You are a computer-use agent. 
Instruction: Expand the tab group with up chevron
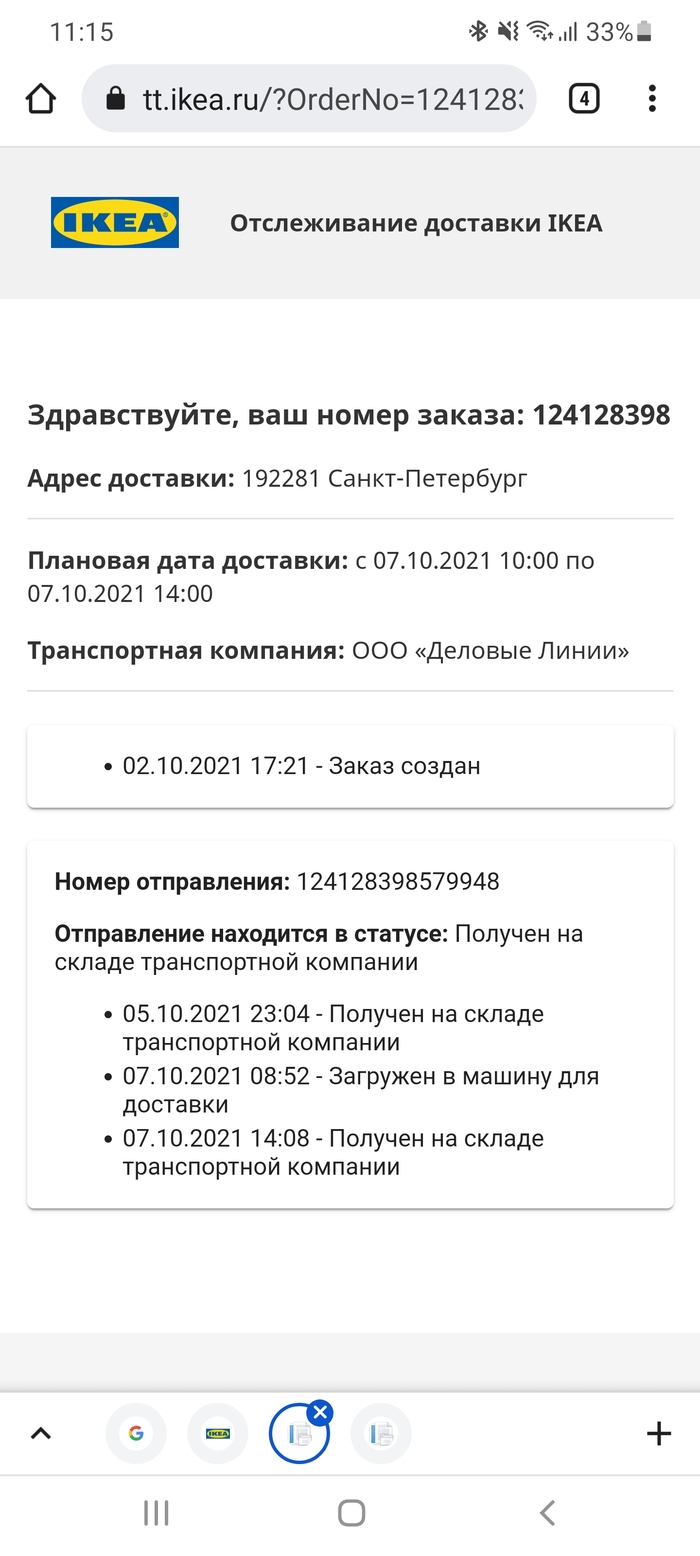click(40, 1434)
